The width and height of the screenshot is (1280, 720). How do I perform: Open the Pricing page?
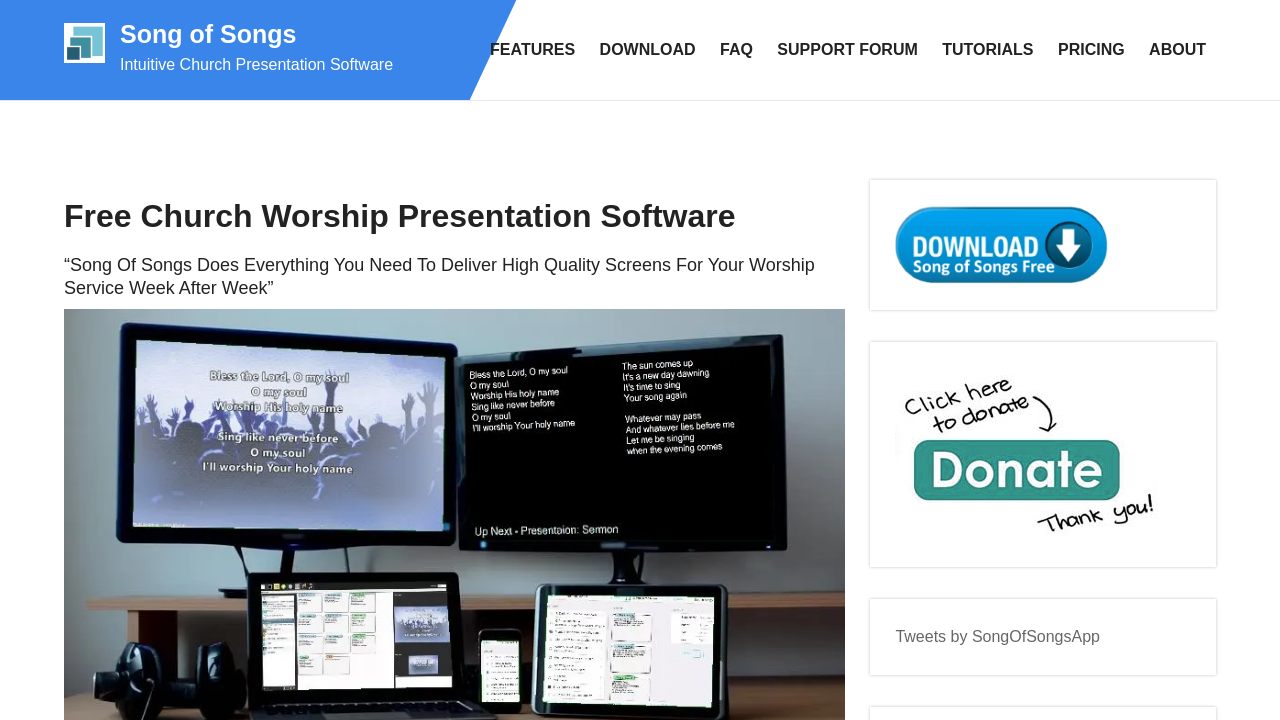(1091, 50)
